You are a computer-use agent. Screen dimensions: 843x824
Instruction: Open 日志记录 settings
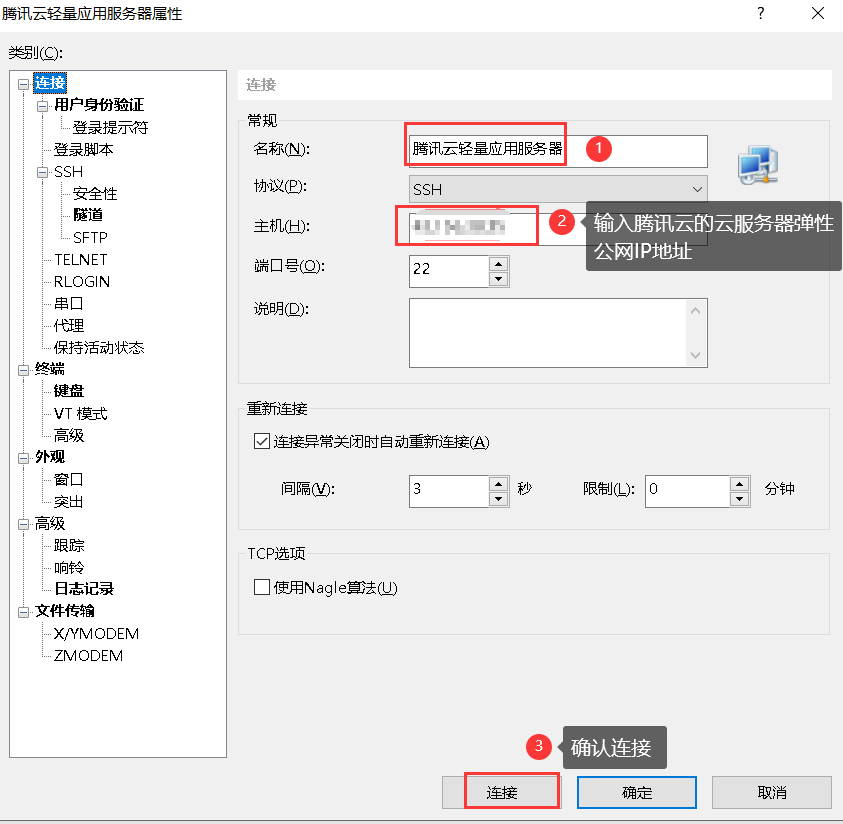click(x=84, y=589)
